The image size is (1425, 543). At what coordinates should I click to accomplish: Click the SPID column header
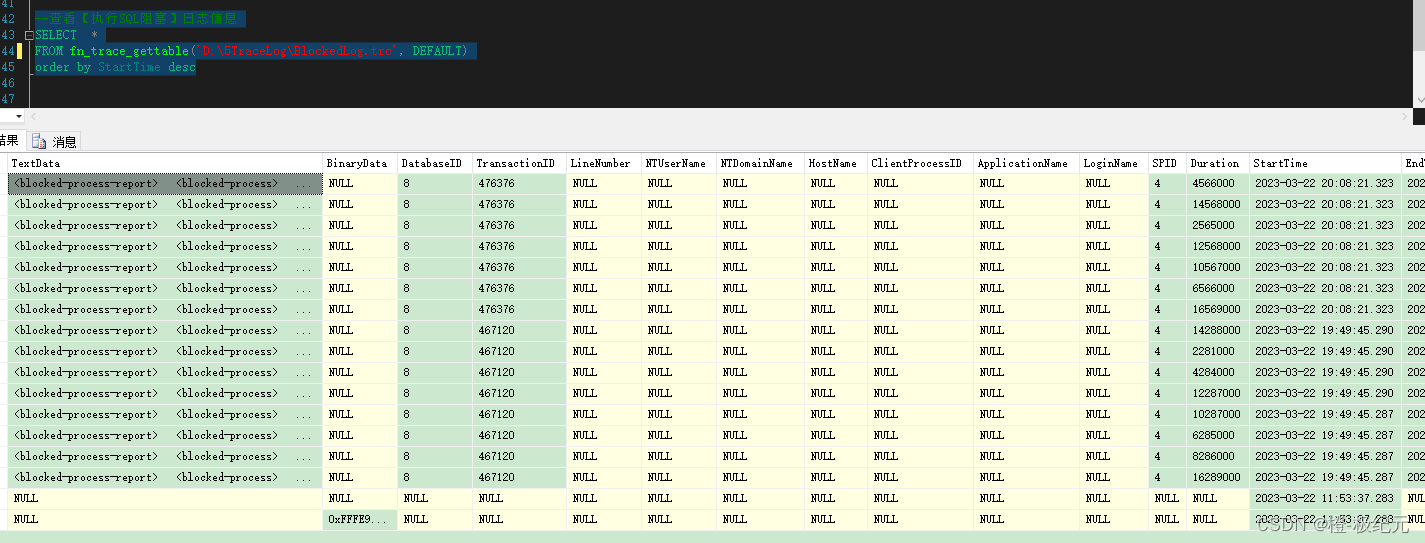[x=1165, y=163]
